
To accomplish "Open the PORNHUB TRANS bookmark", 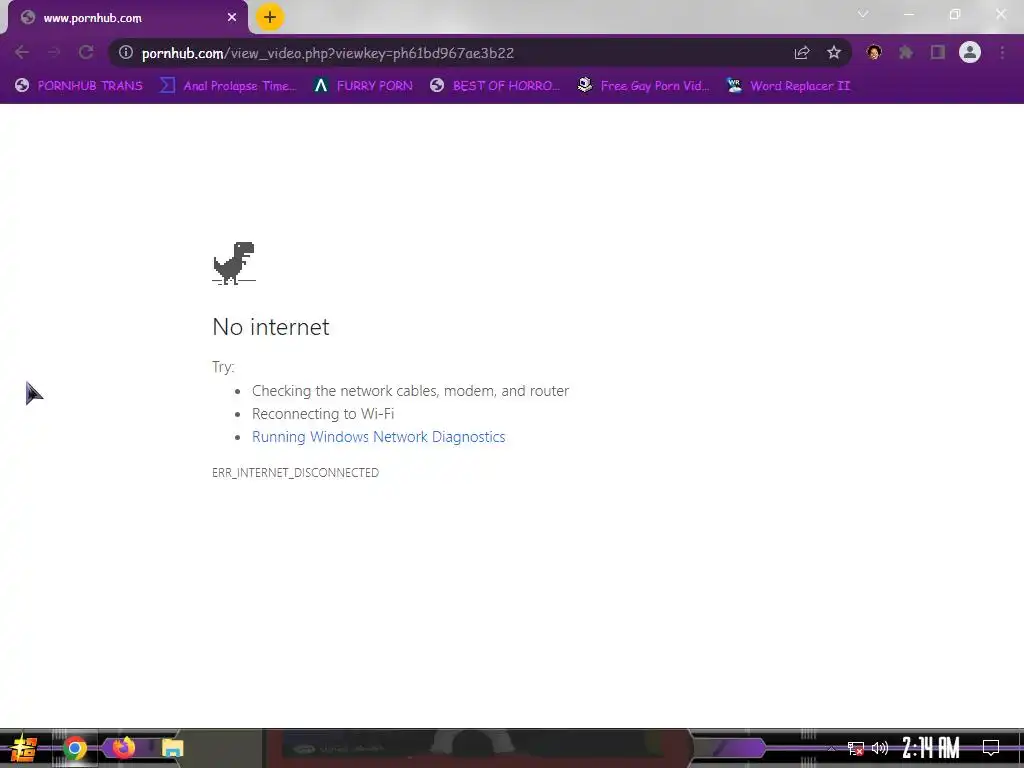I will pyautogui.click(x=79, y=86).
